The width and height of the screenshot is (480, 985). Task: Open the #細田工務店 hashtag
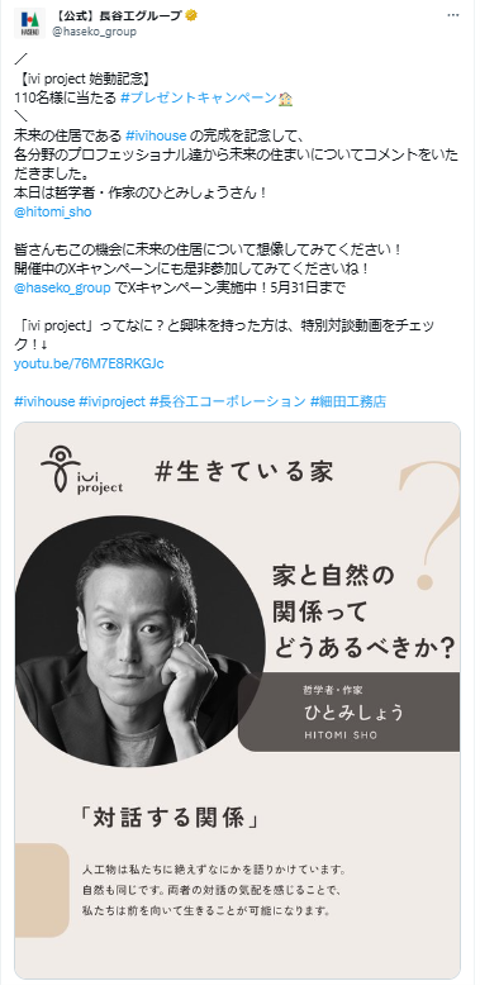tap(348, 402)
